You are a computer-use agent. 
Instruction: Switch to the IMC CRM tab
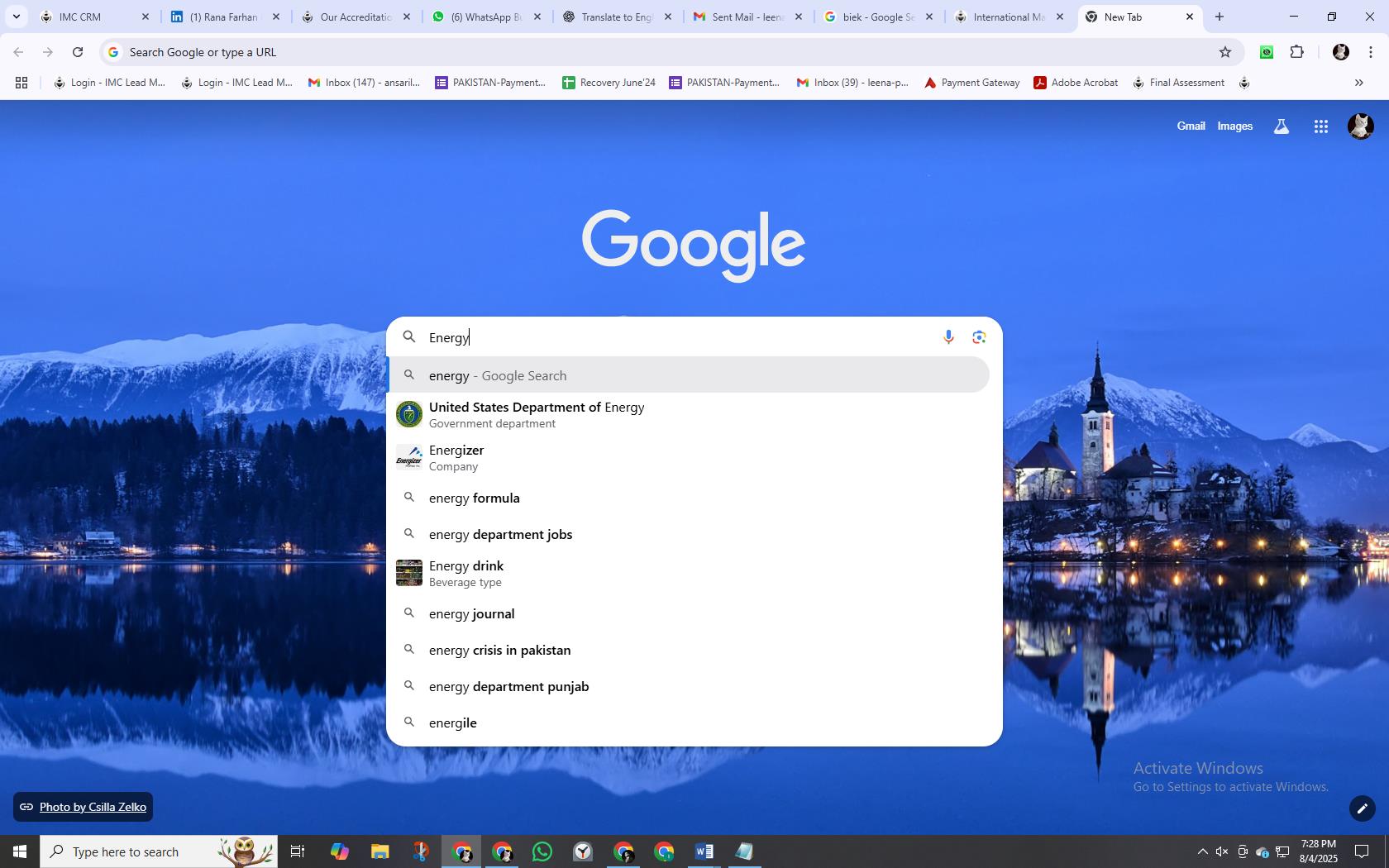tap(93, 17)
